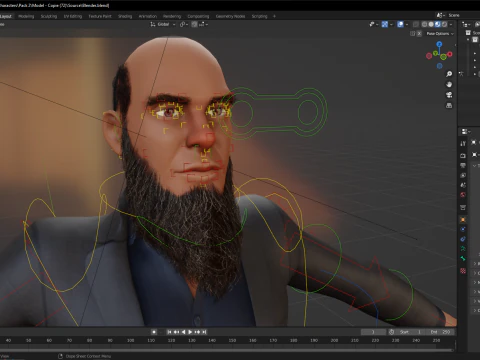Open the orange Object properties tab
The image size is (480, 360).
click(x=463, y=220)
